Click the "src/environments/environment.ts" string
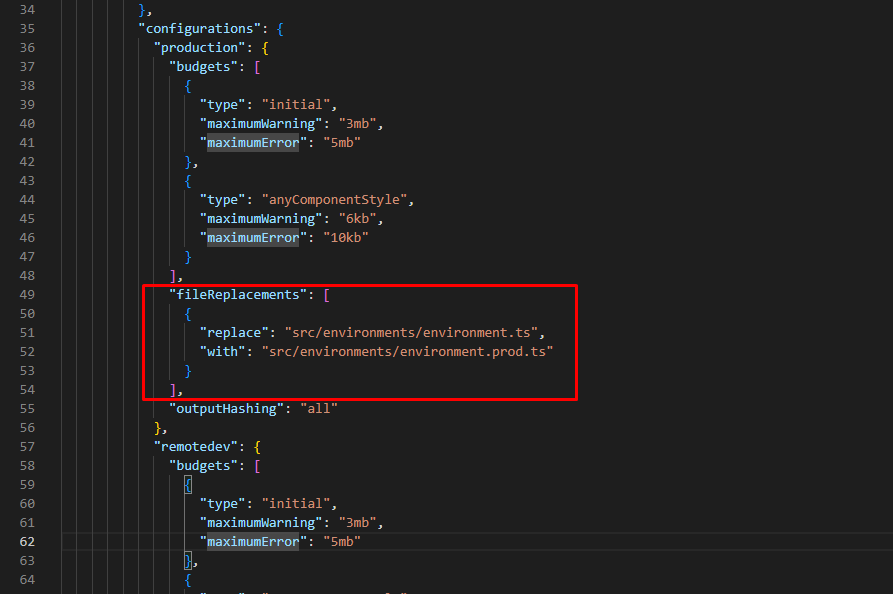 (414, 332)
